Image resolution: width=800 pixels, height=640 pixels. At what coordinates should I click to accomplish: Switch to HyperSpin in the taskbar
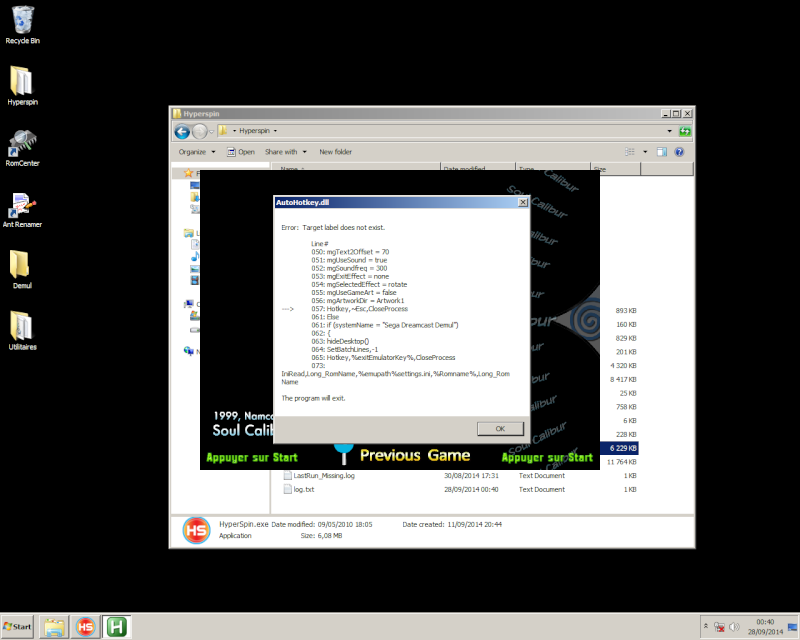click(x=85, y=627)
